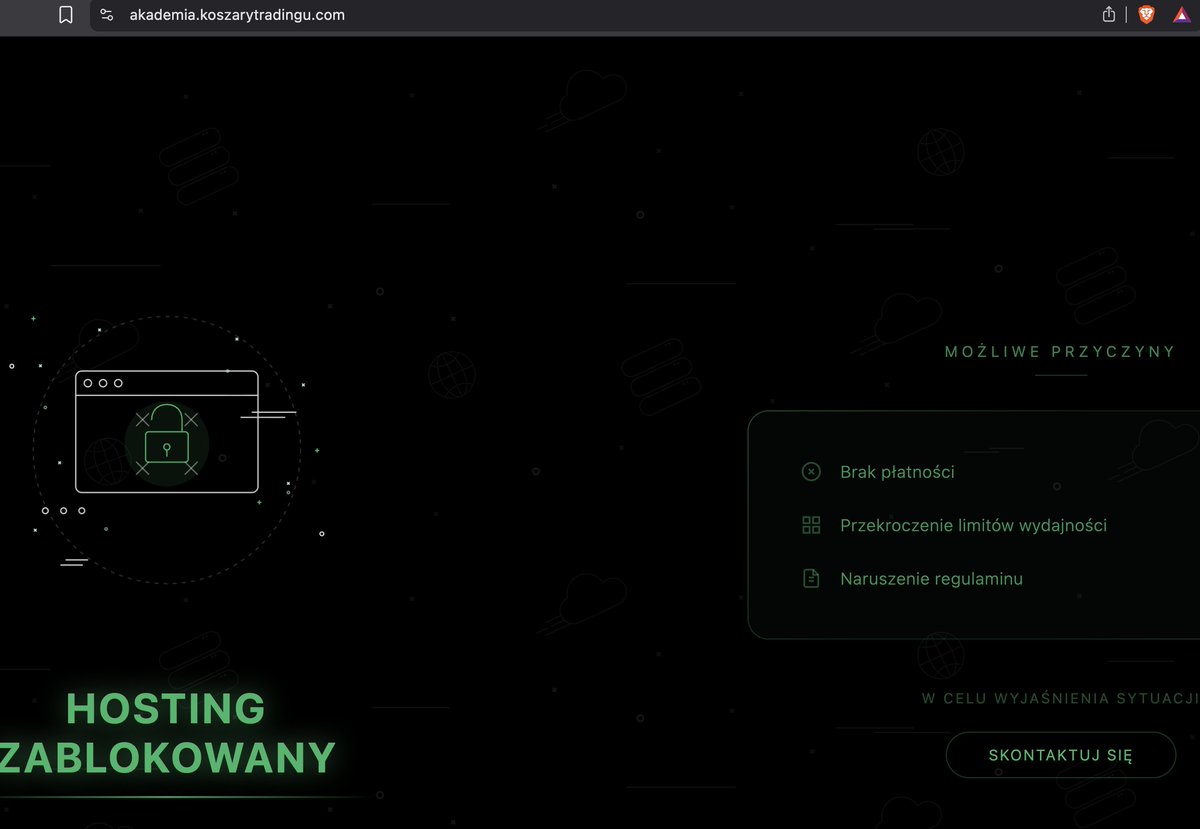Viewport: 1200px width, 829px height.
Task: Click the address bar showing akademia.koszarytradingu.com
Action: 237,15
